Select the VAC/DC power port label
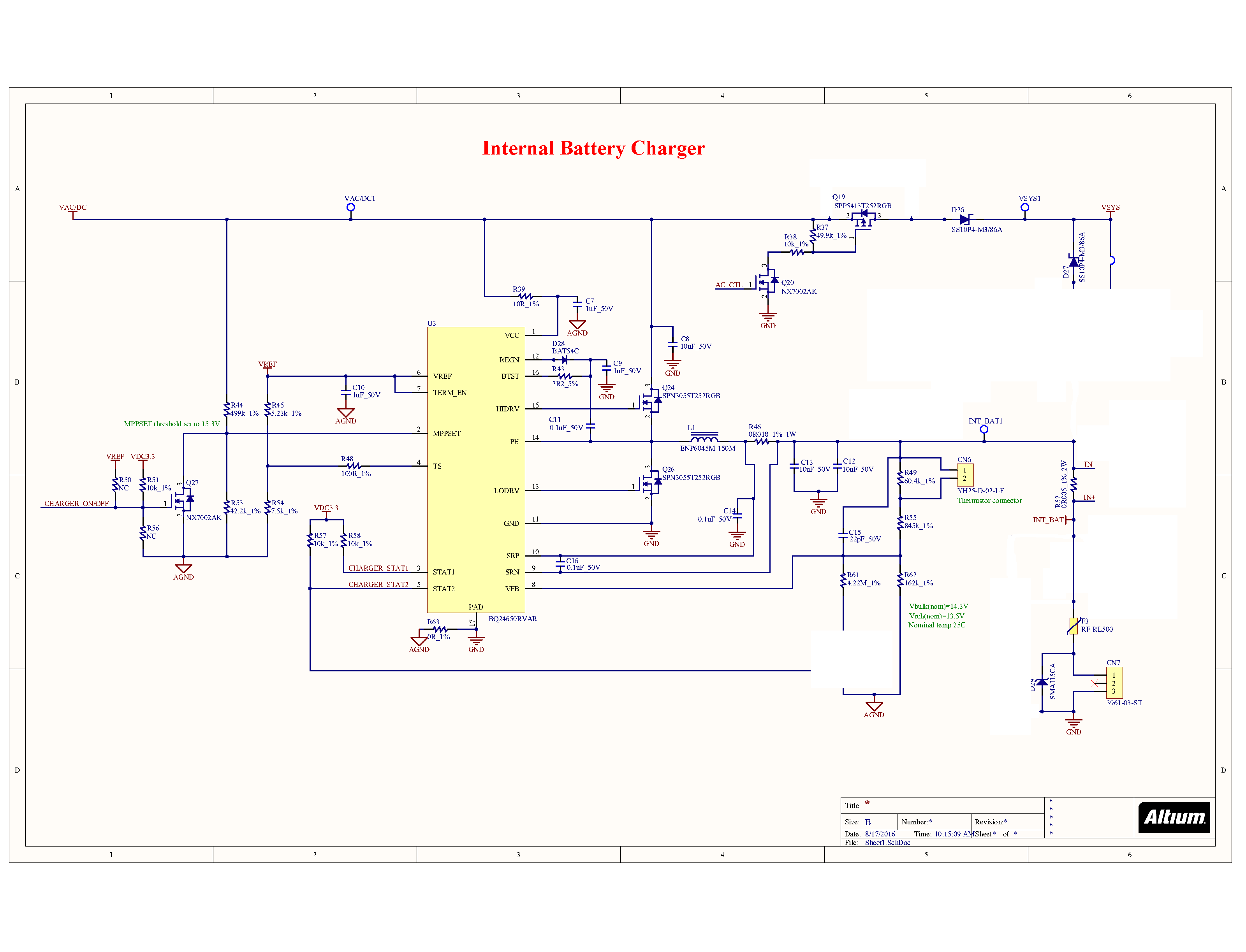Screen dimensions: 1246x952 pos(72,207)
